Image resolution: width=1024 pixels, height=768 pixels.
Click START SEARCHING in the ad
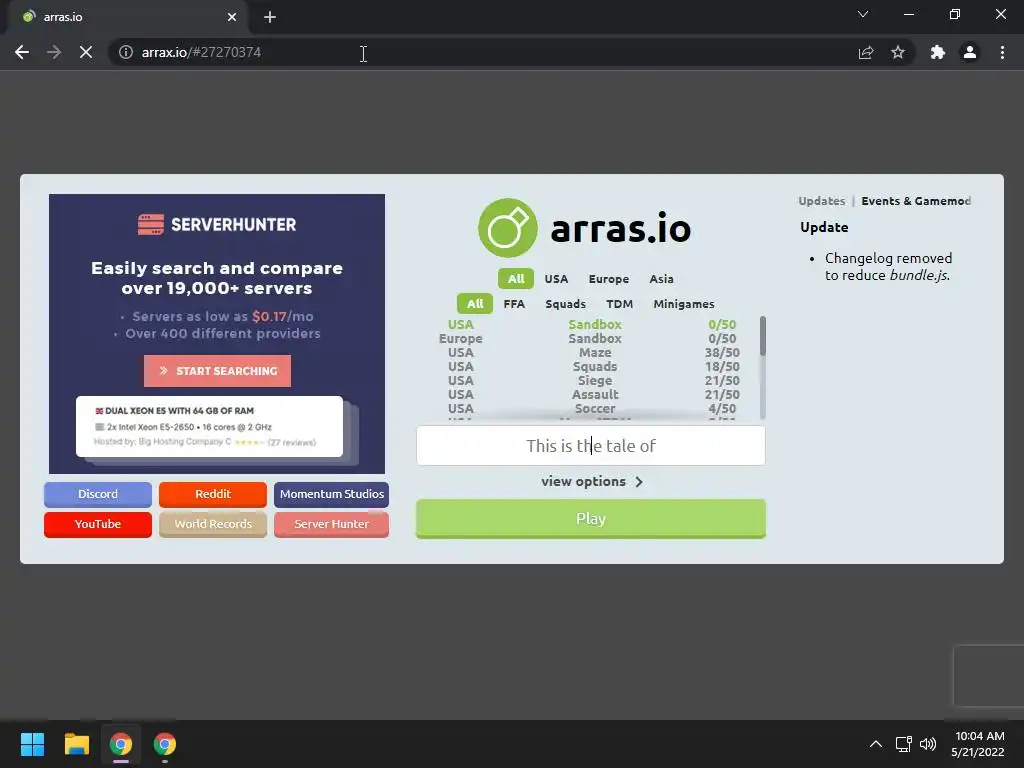pyautogui.click(x=217, y=371)
